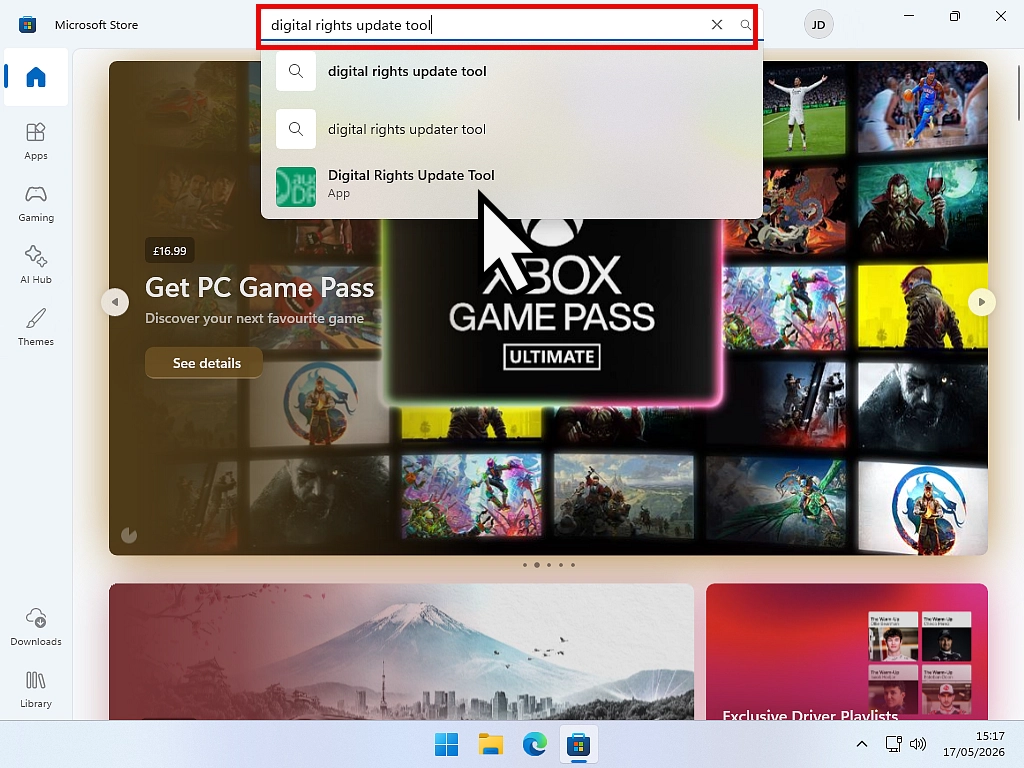Click the Microsoft Store taskbar icon
Image resolution: width=1024 pixels, height=768 pixels.
click(579, 744)
